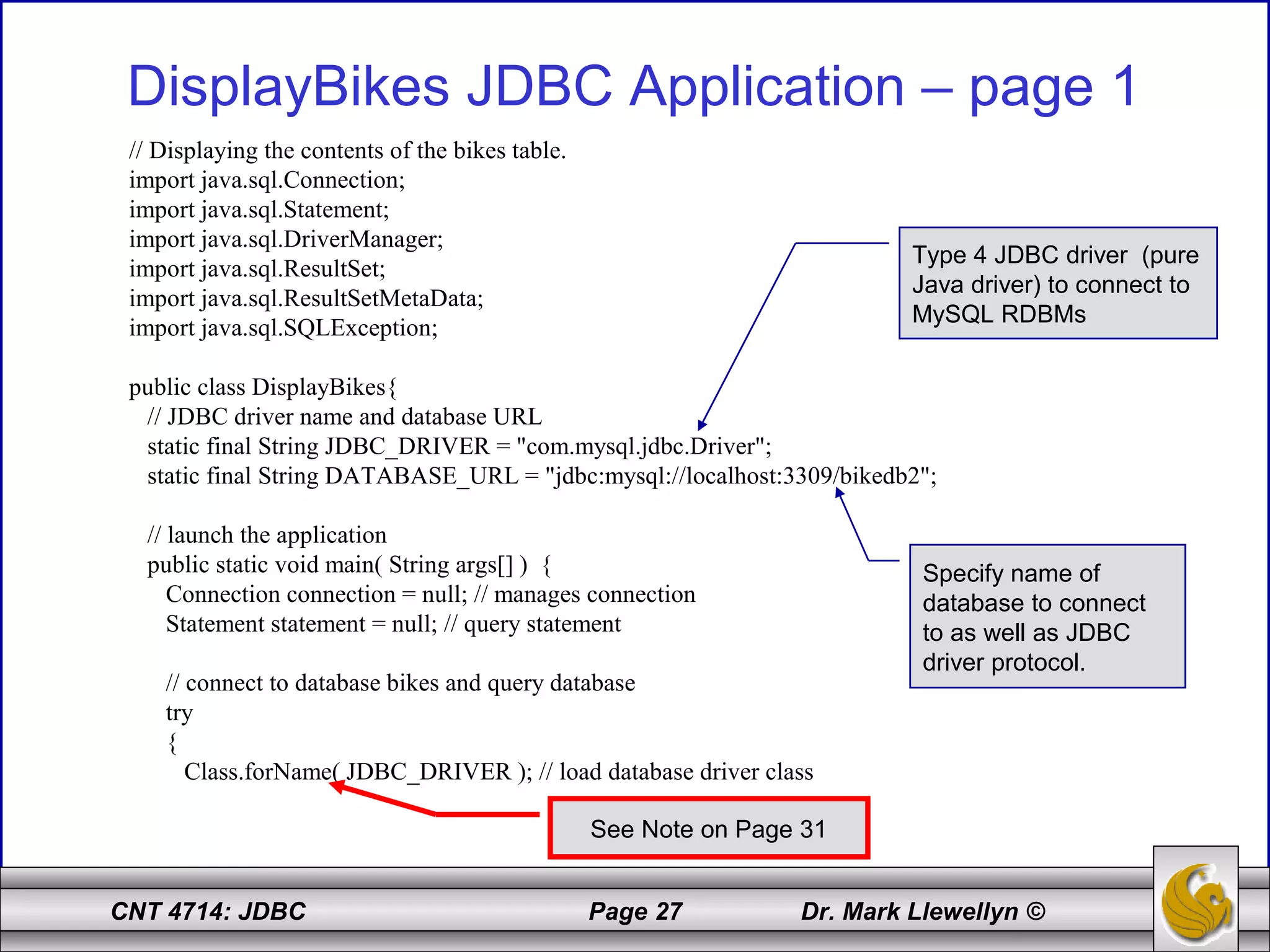
Task: Click the comment '// Displaying the contents of the bikes table.'
Action: click(347, 151)
